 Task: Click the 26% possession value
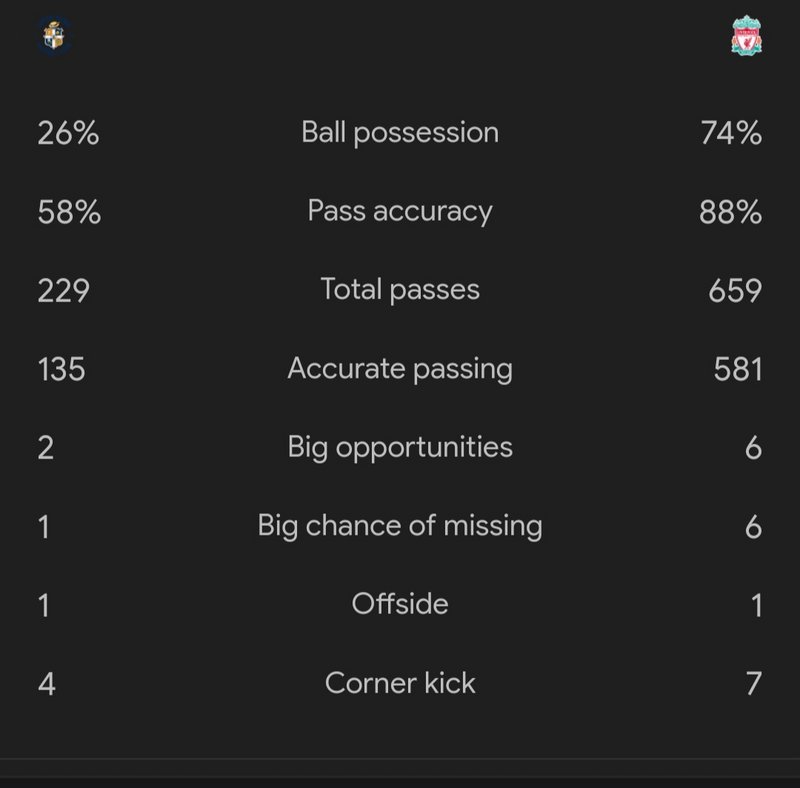pyautogui.click(x=68, y=134)
